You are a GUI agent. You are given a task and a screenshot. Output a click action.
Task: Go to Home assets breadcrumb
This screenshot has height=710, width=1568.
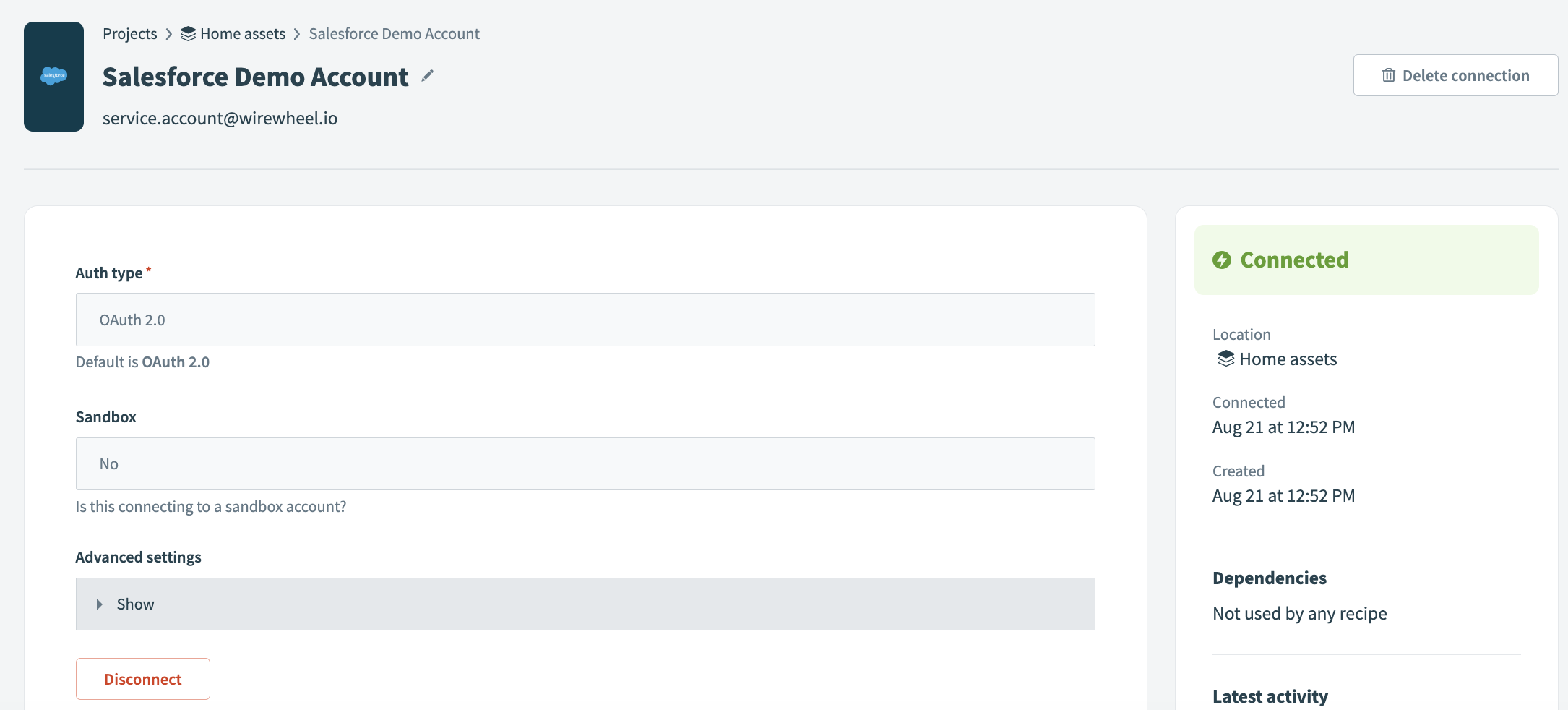[x=243, y=34]
